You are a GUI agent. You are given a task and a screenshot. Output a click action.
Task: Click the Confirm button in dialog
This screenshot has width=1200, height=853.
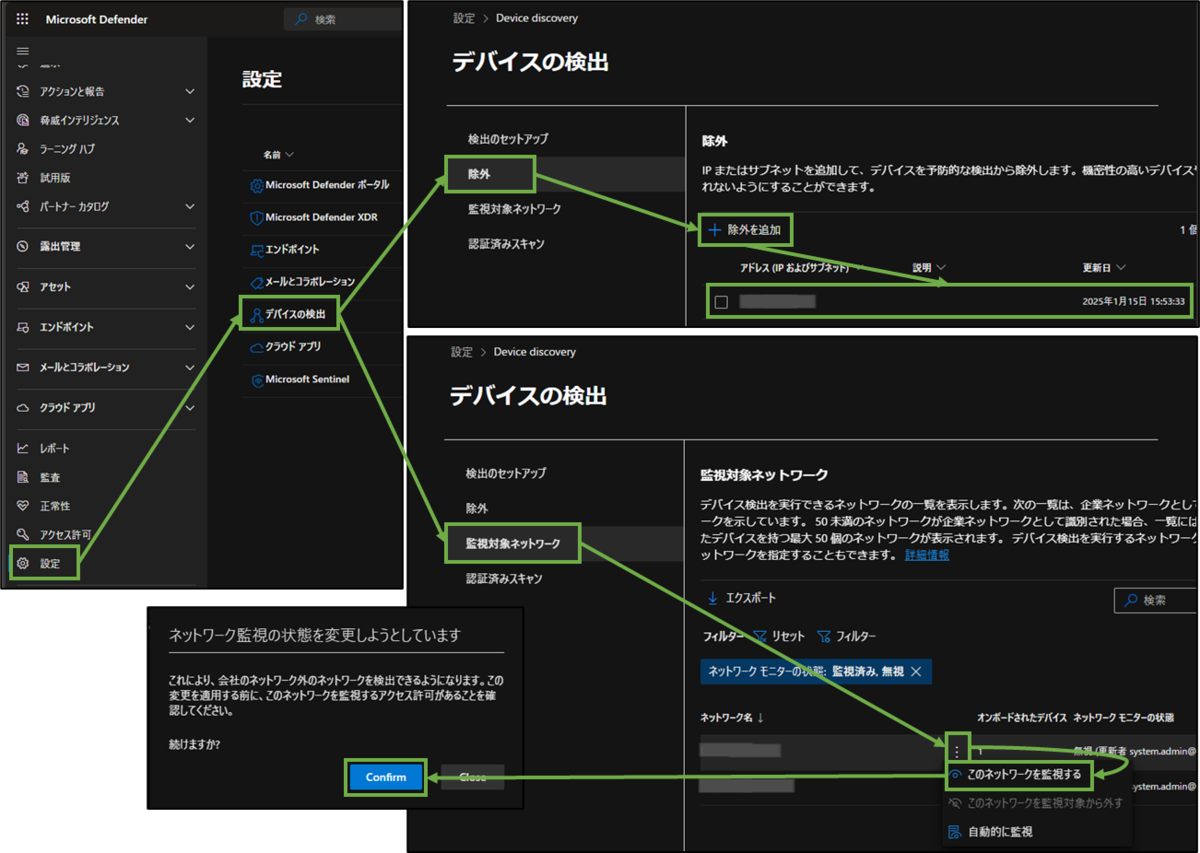[386, 777]
